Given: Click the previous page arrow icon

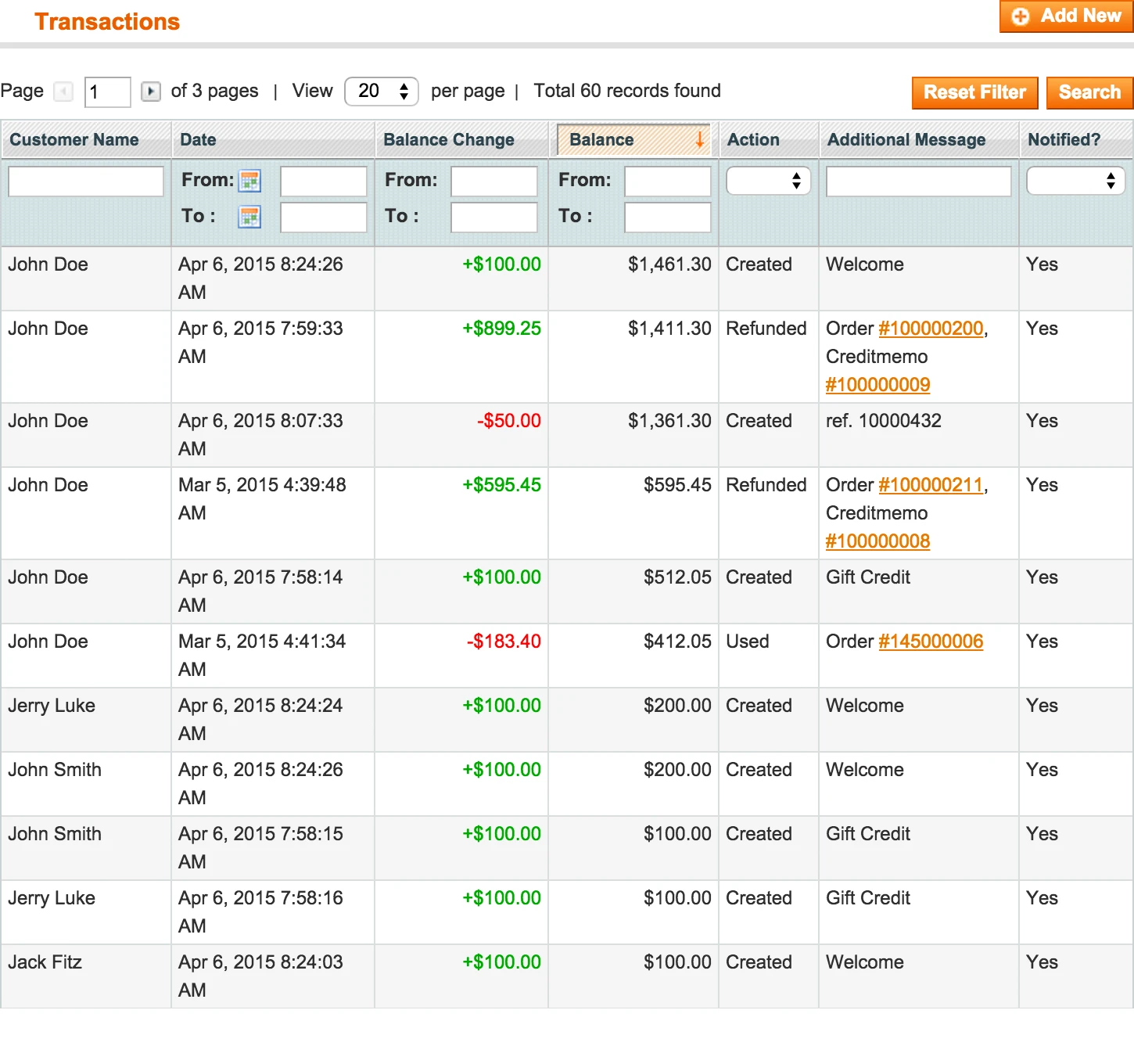Looking at the screenshot, I should 63,92.
